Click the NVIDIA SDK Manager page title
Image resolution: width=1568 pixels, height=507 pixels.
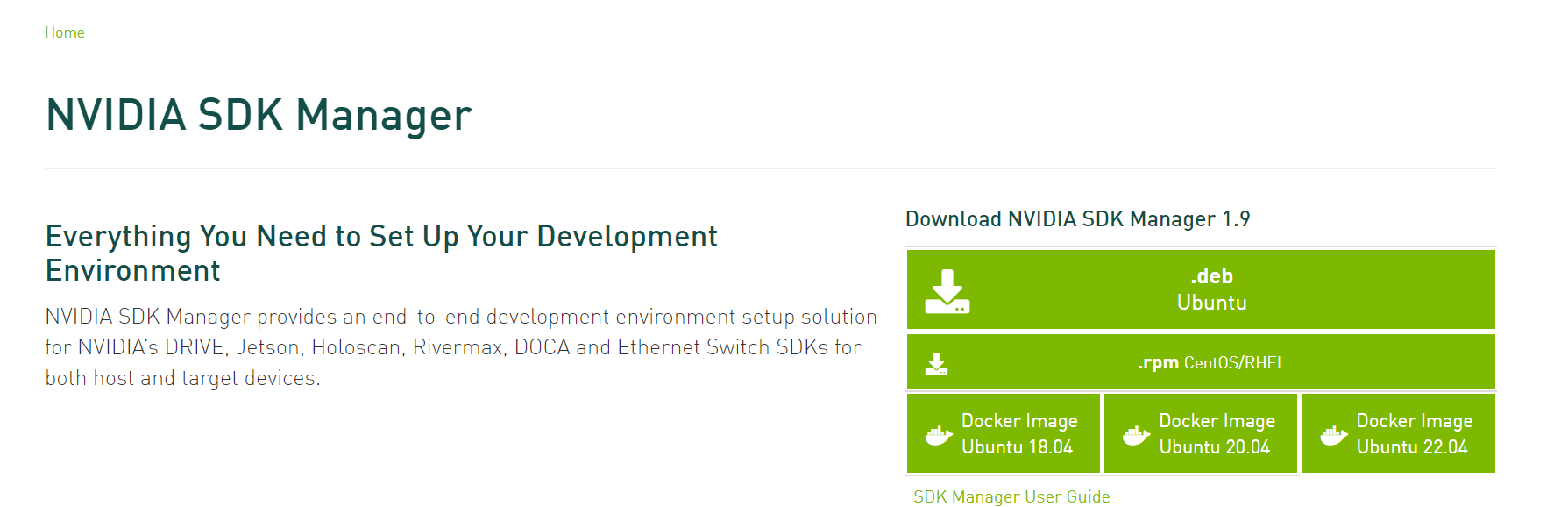click(x=259, y=115)
